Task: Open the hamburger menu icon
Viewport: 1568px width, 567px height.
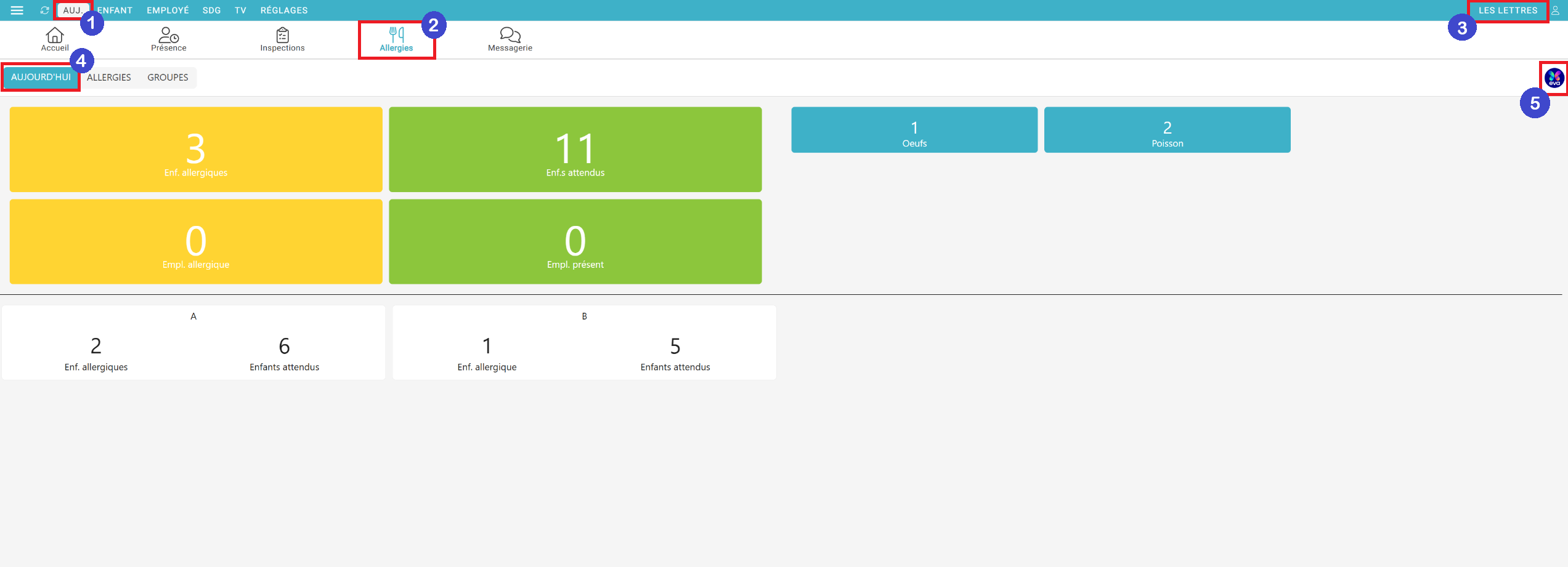Action: (x=17, y=10)
